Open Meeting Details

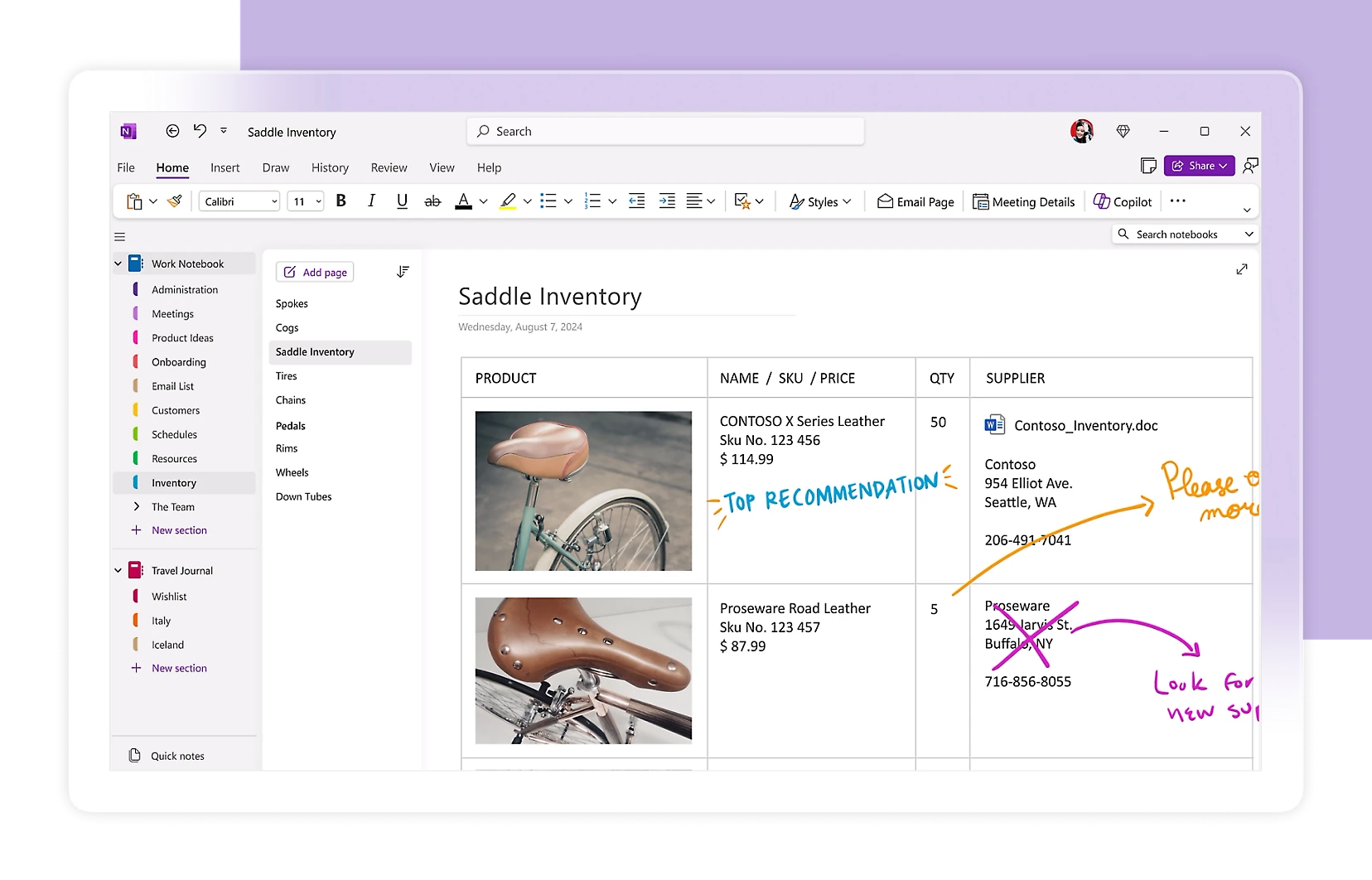[1023, 201]
